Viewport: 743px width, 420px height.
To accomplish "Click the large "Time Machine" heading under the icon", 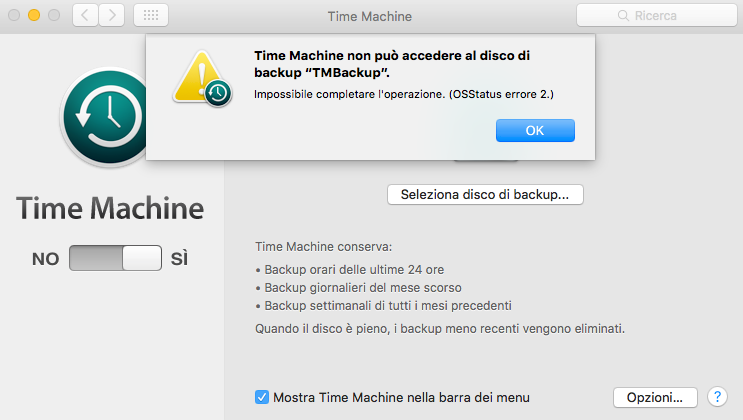I will click(x=110, y=209).
